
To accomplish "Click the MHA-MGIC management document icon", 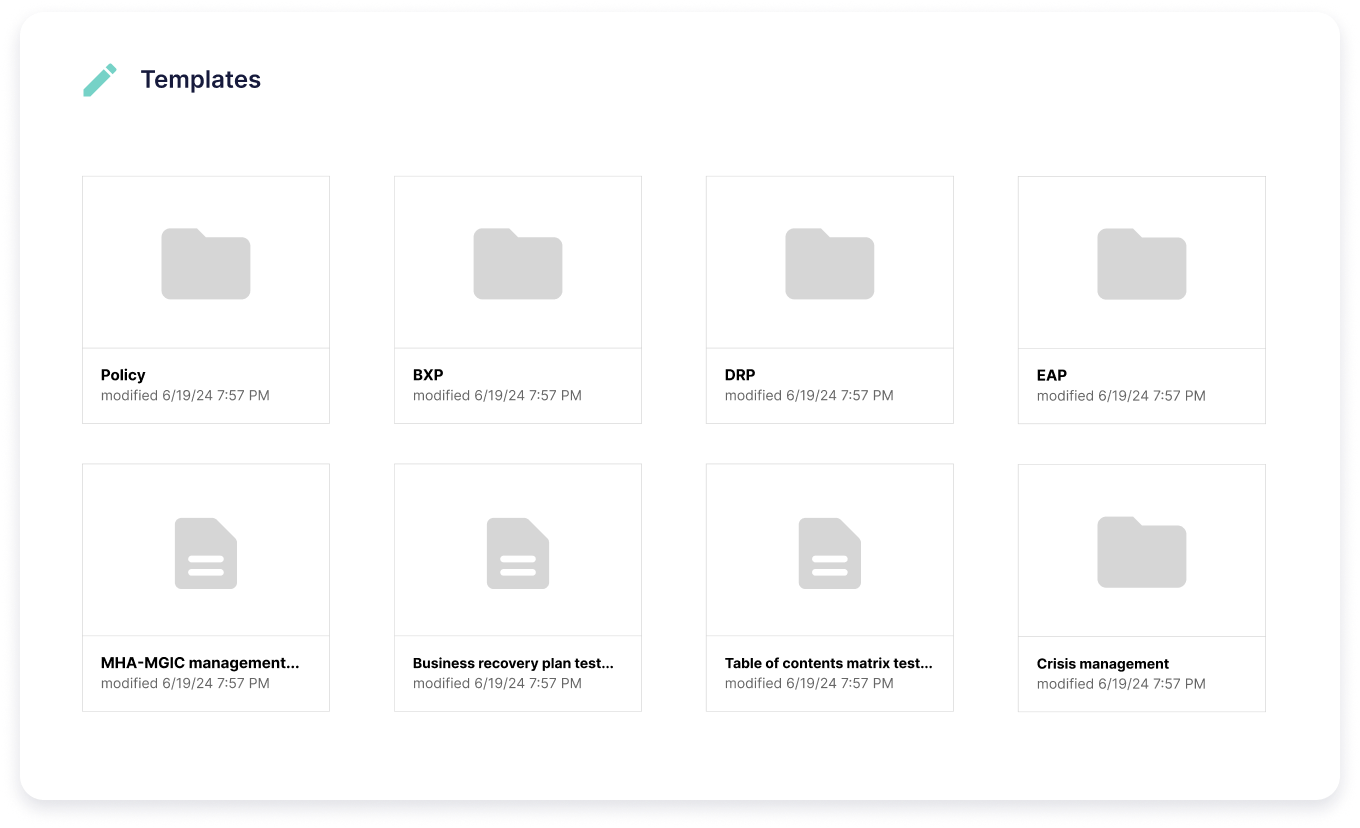I will 206,552.
